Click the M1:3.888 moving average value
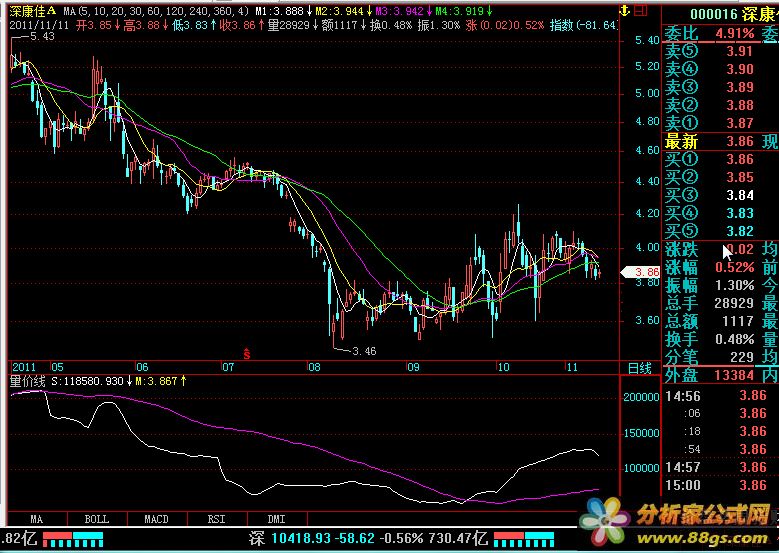The height and width of the screenshot is (553, 779). click(280, 11)
